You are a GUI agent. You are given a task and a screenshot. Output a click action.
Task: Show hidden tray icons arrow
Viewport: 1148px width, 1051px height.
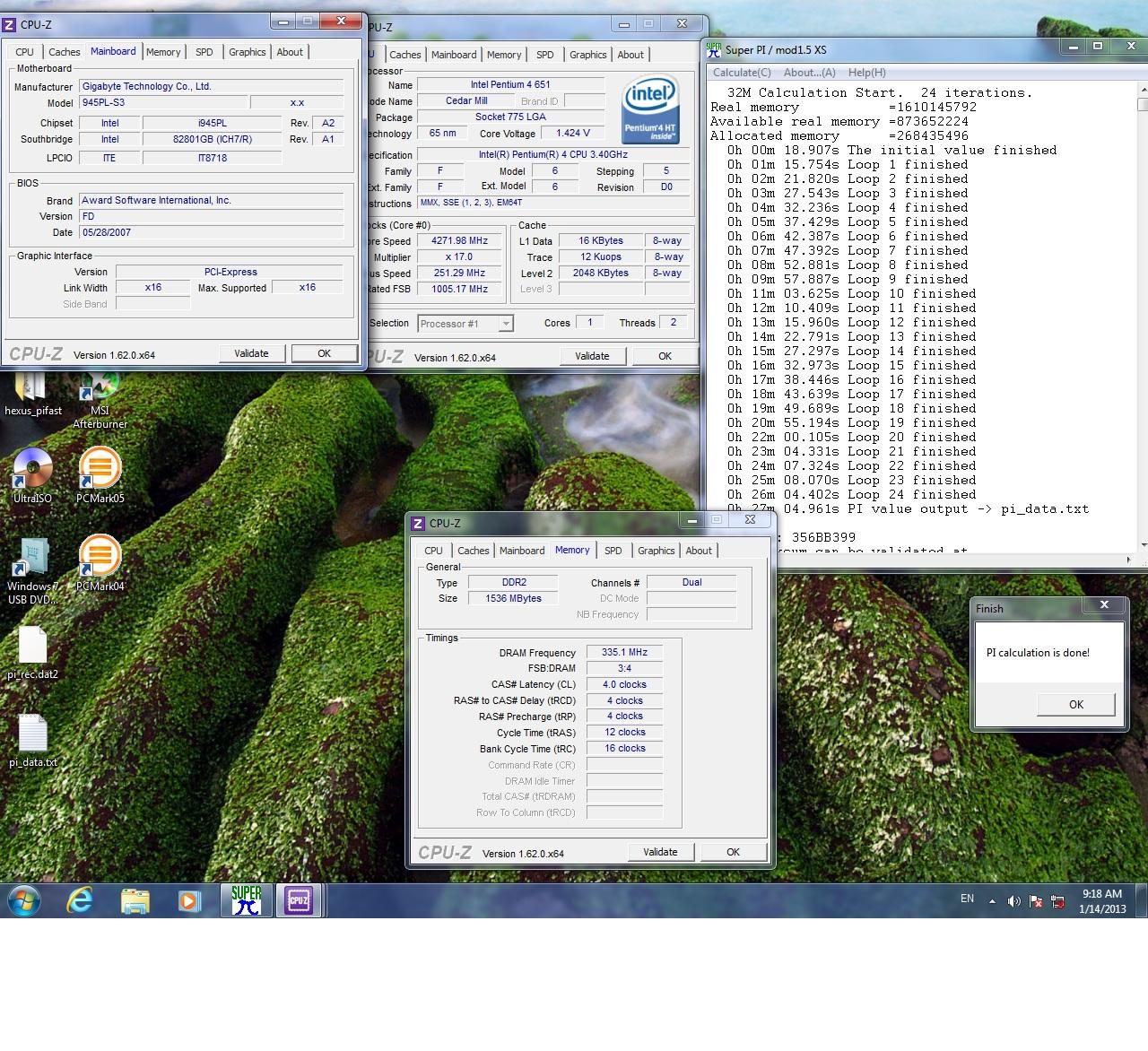992,900
